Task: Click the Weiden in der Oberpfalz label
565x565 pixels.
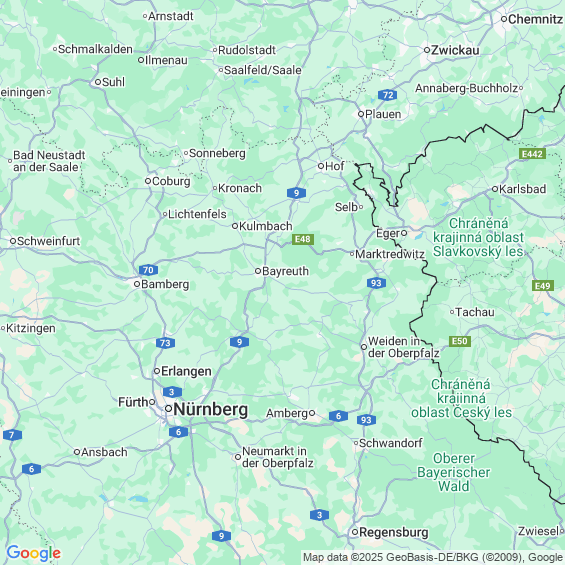Action: pyautogui.click(x=404, y=347)
